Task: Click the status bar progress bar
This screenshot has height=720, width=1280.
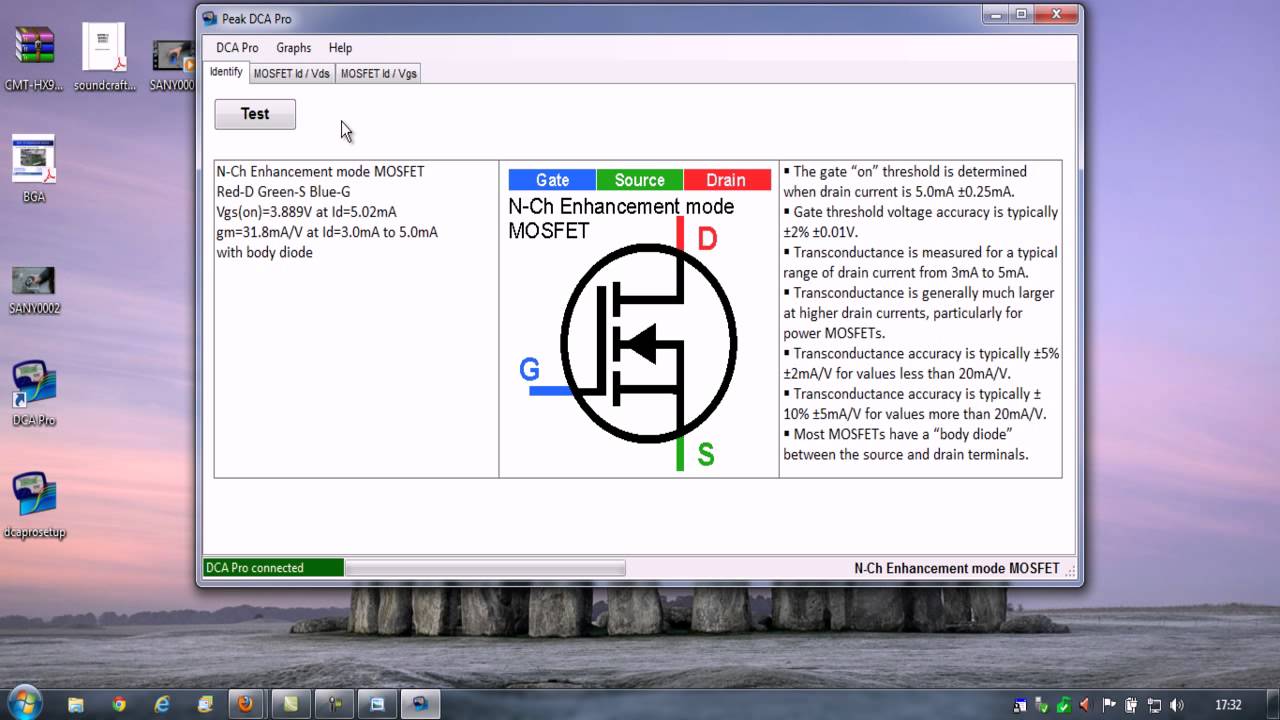Action: [485, 568]
